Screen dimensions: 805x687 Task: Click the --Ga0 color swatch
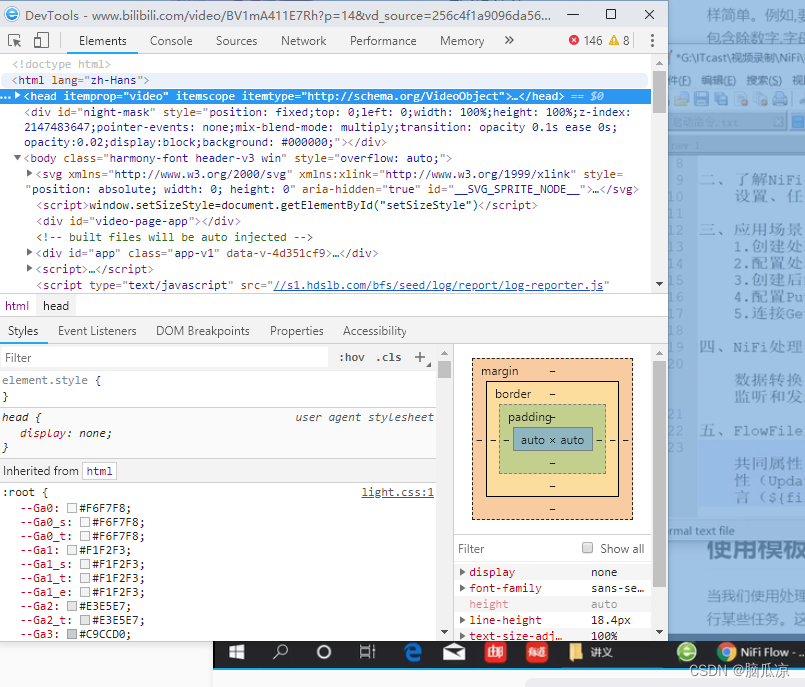coord(72,508)
